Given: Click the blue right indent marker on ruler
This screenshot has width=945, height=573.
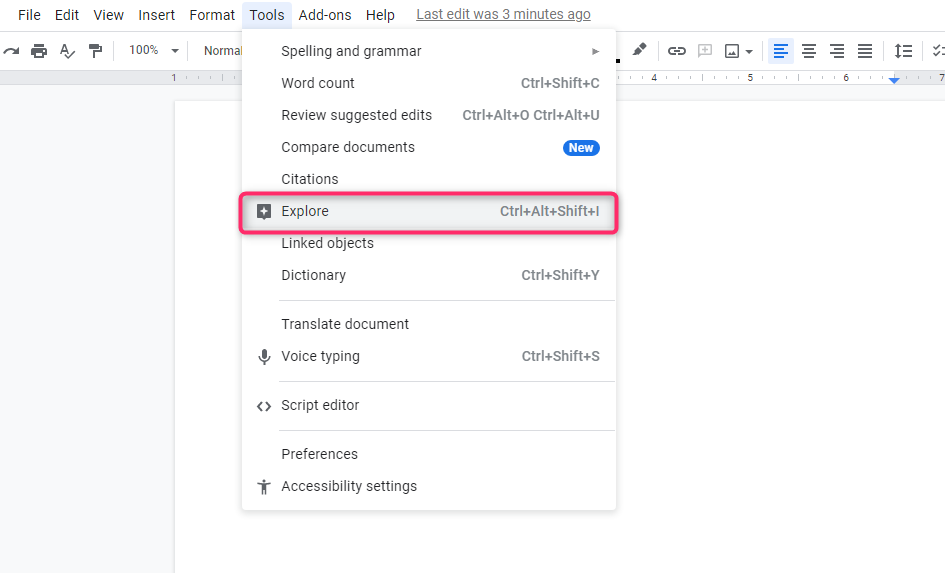Looking at the screenshot, I should [x=894, y=80].
